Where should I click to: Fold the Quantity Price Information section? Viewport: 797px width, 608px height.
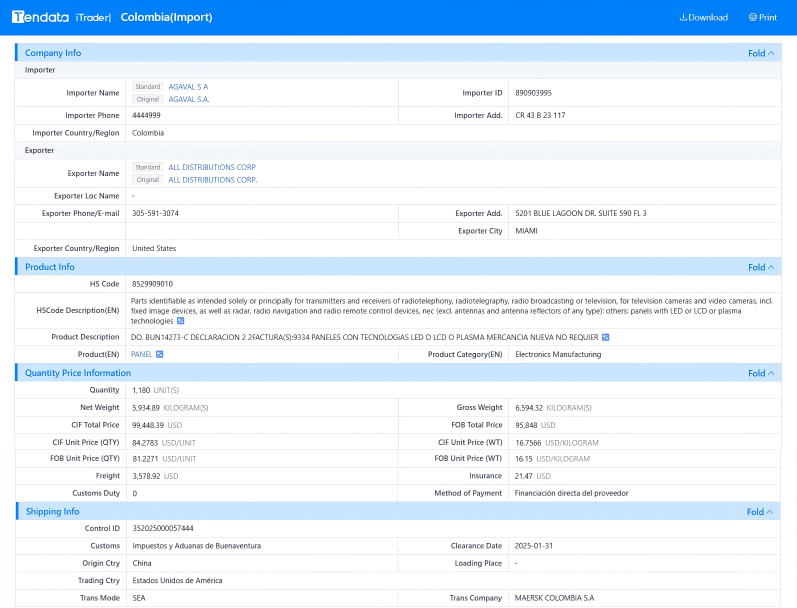pyautogui.click(x=761, y=373)
